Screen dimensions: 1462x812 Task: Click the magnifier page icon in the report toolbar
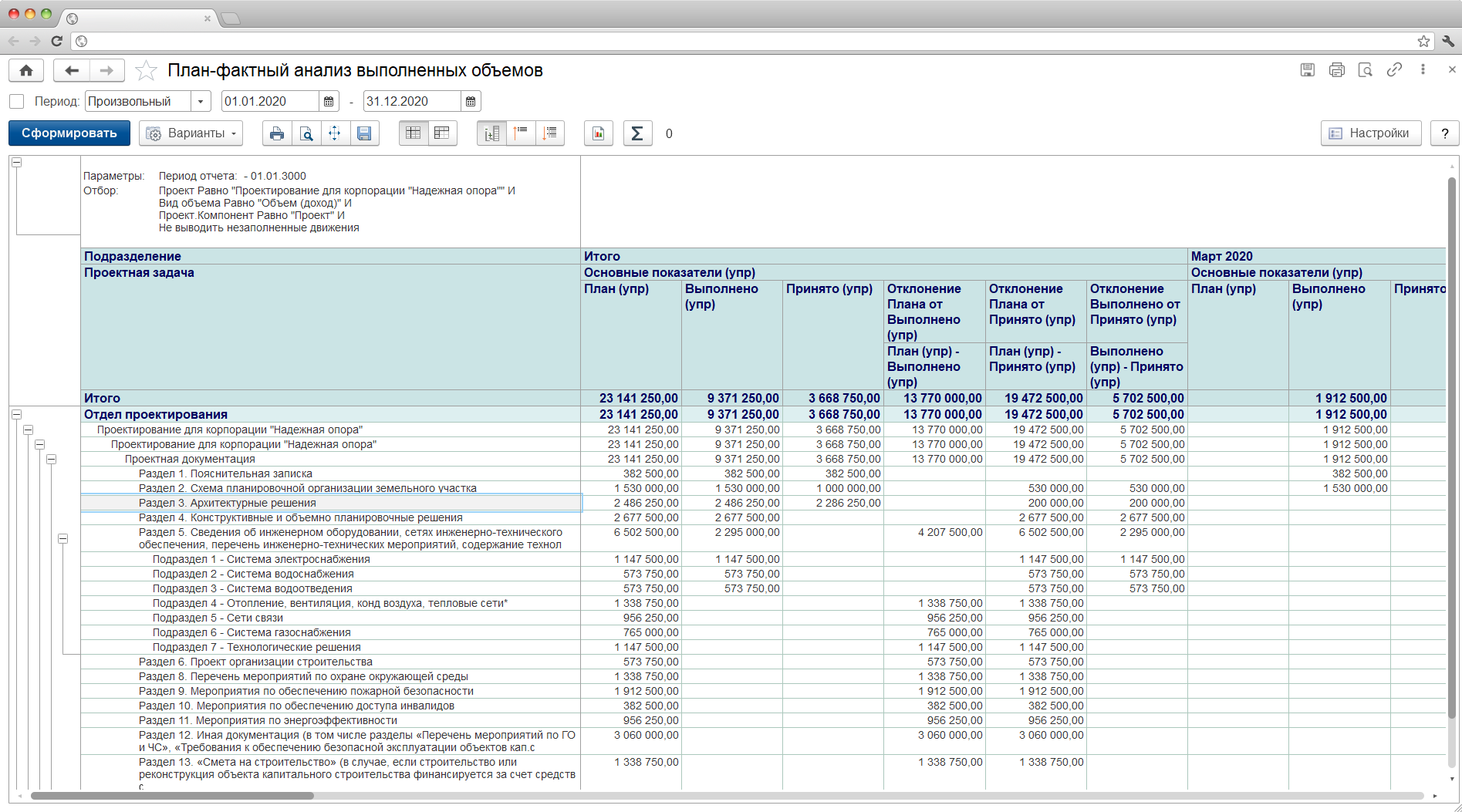click(x=306, y=133)
